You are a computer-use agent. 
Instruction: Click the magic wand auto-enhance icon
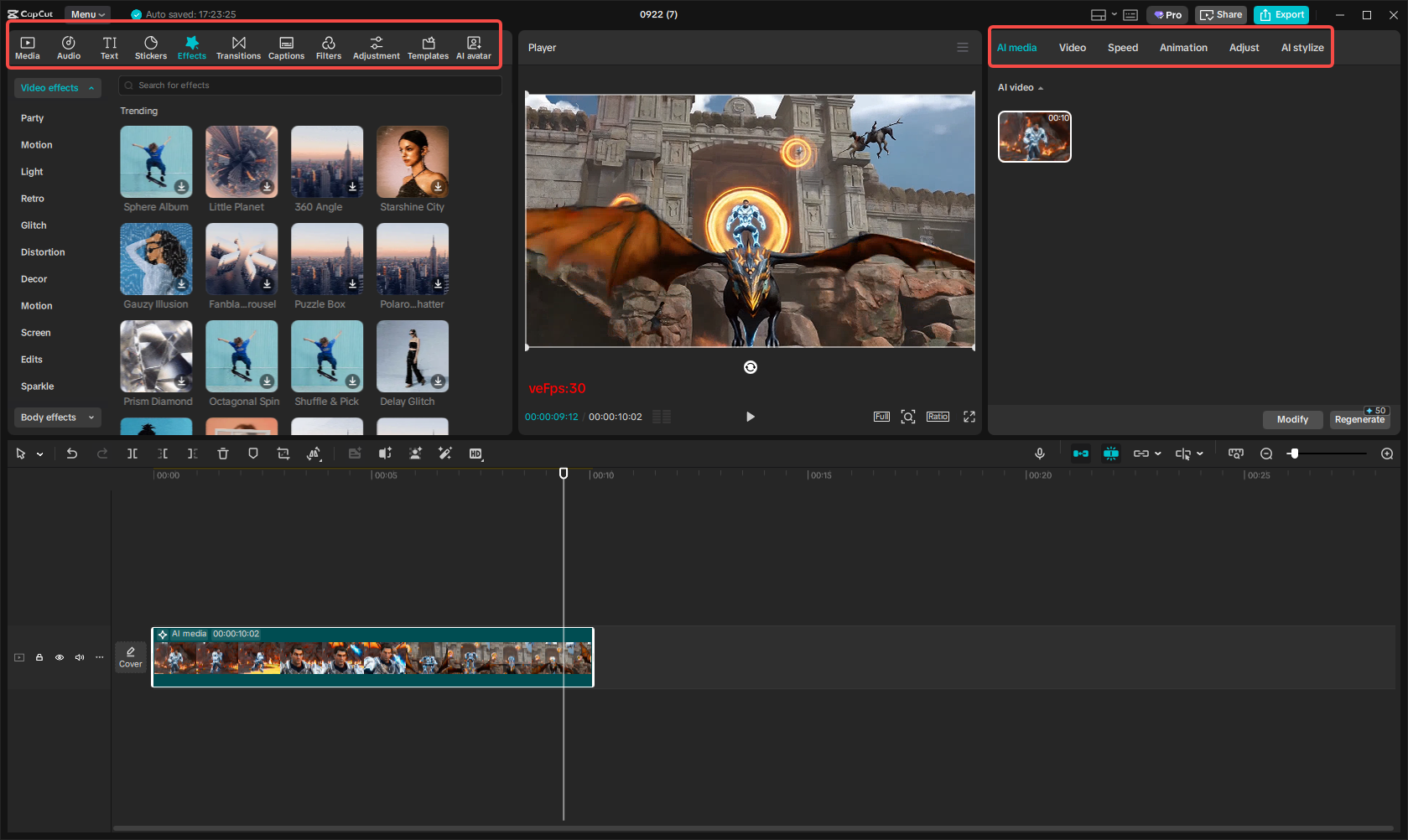tap(445, 454)
